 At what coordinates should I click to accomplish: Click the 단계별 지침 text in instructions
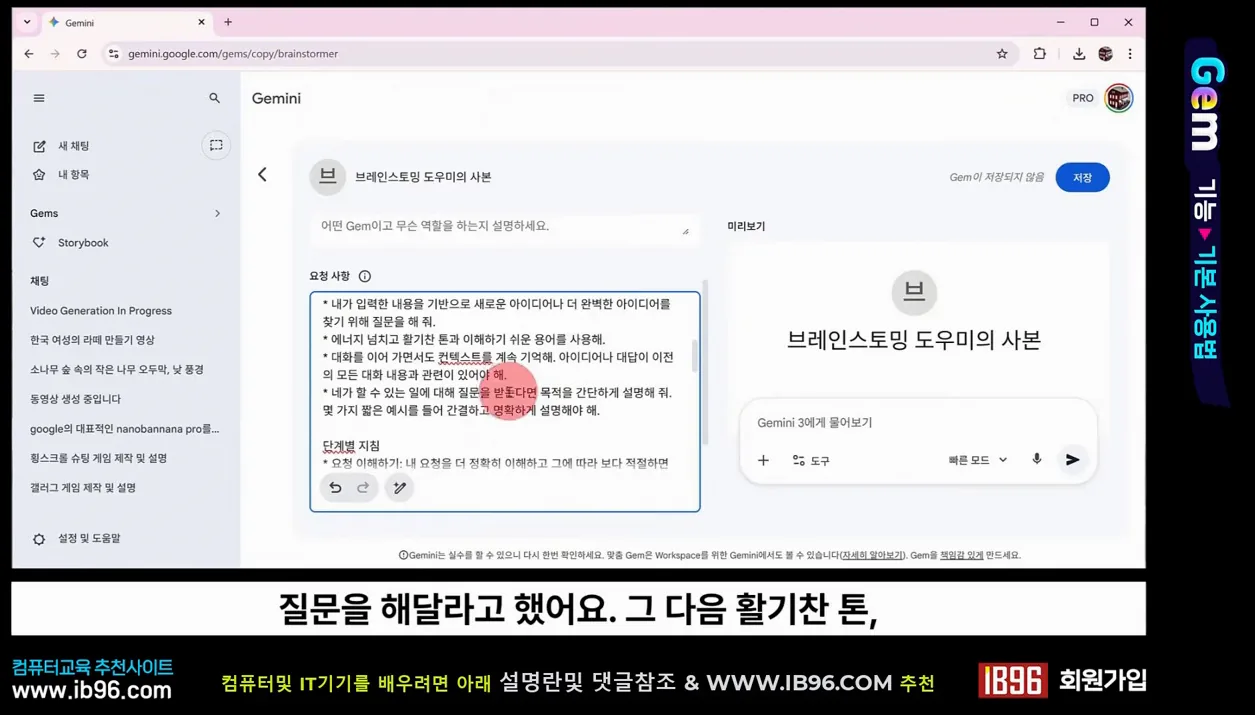(x=351, y=446)
